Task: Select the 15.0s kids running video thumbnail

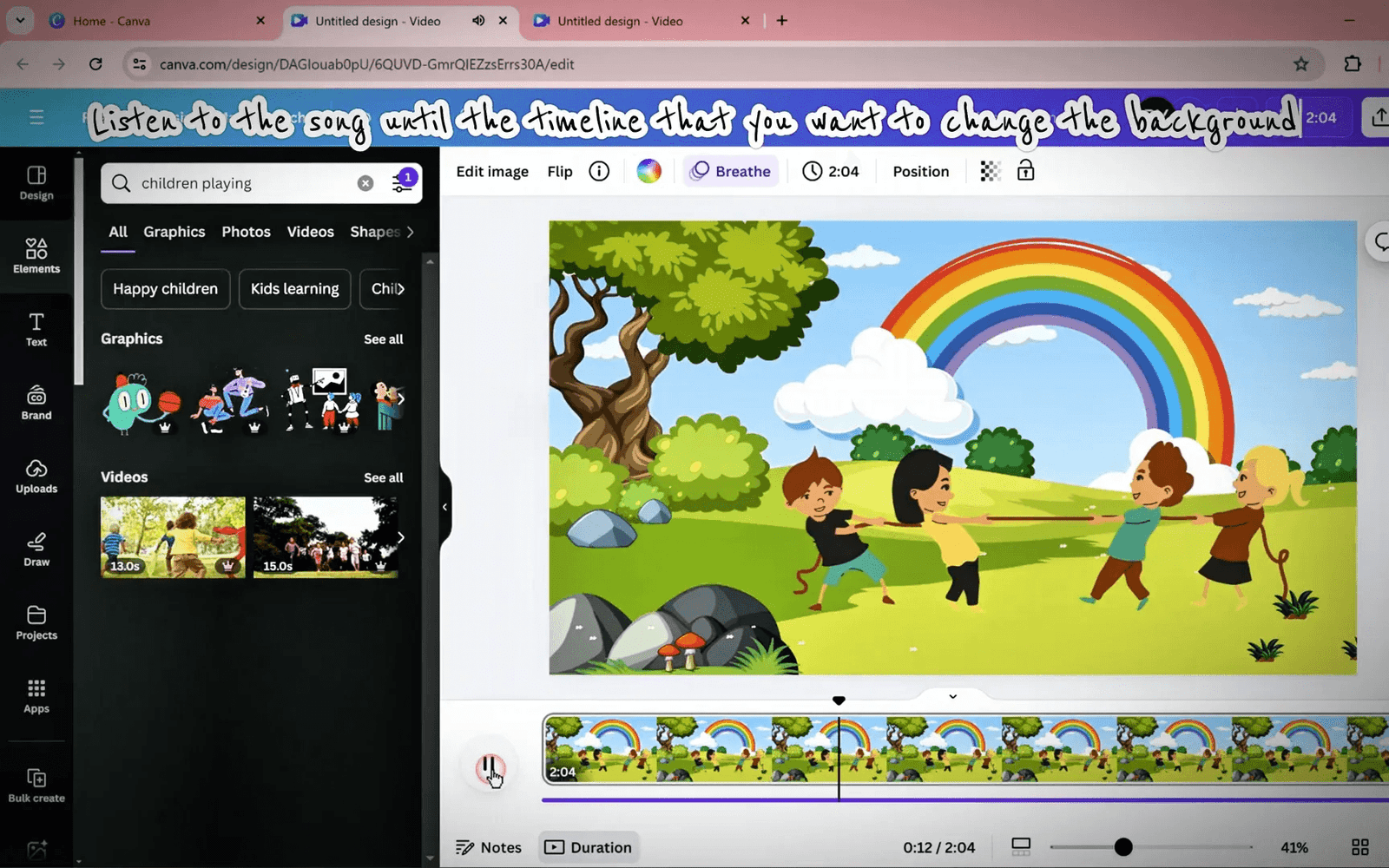Action: 326,537
